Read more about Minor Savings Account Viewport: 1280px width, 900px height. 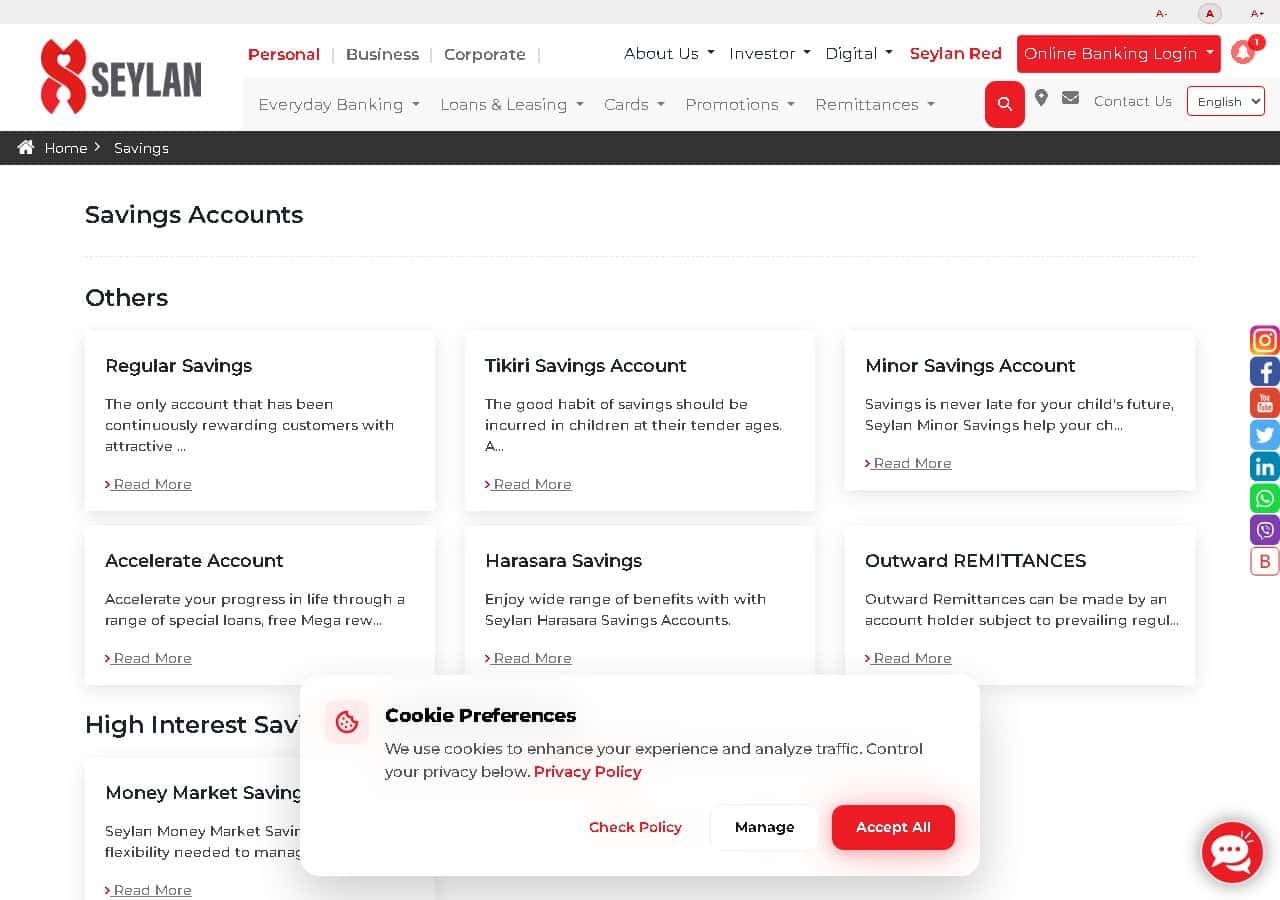coord(908,463)
